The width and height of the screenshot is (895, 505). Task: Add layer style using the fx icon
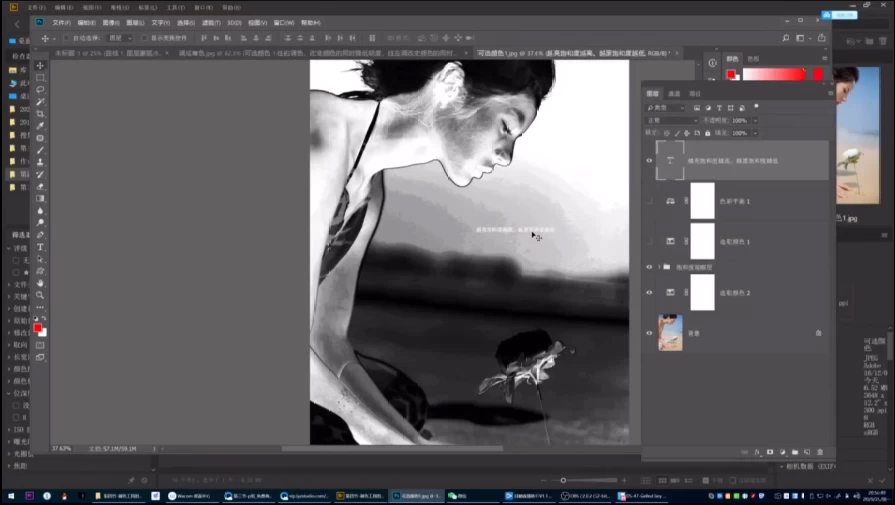757,452
